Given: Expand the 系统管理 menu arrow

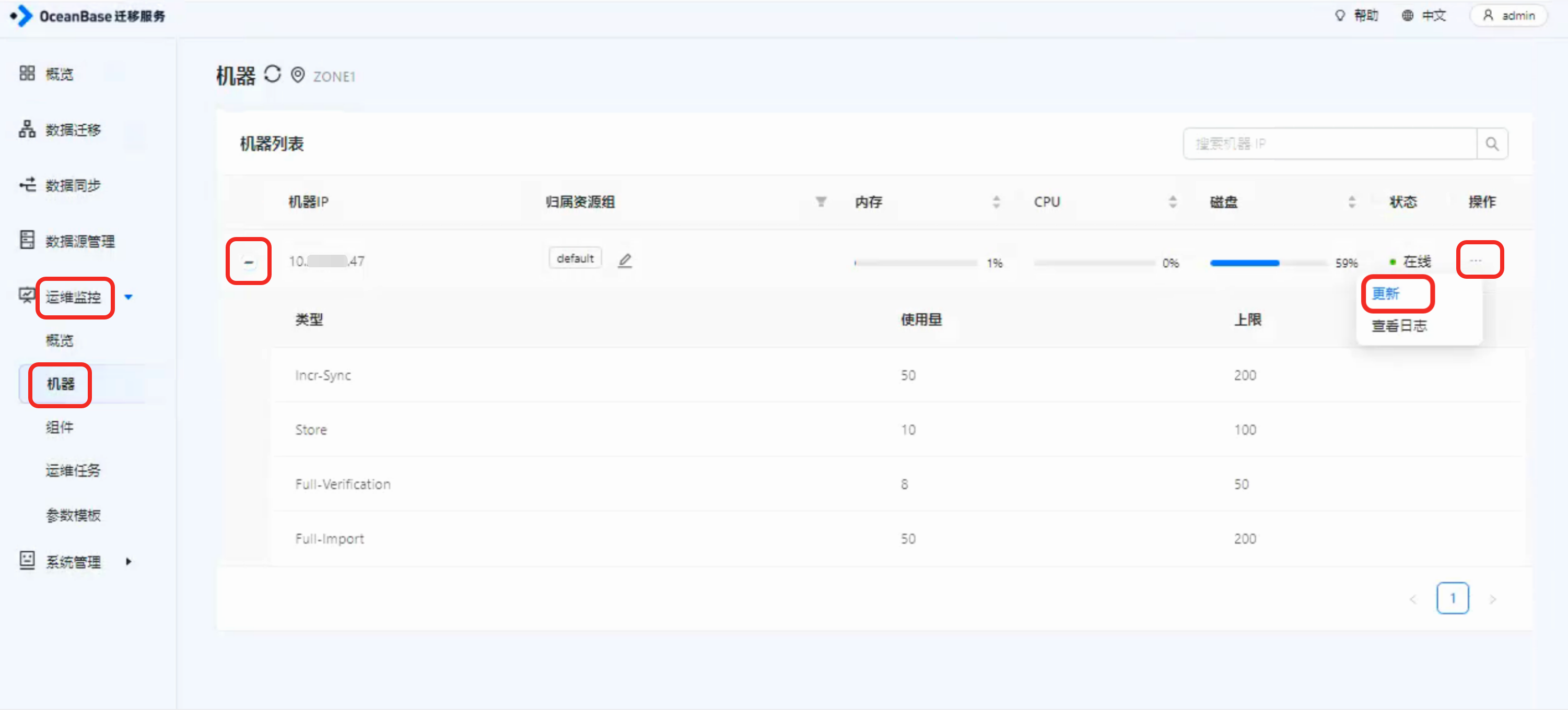Looking at the screenshot, I should click(128, 562).
